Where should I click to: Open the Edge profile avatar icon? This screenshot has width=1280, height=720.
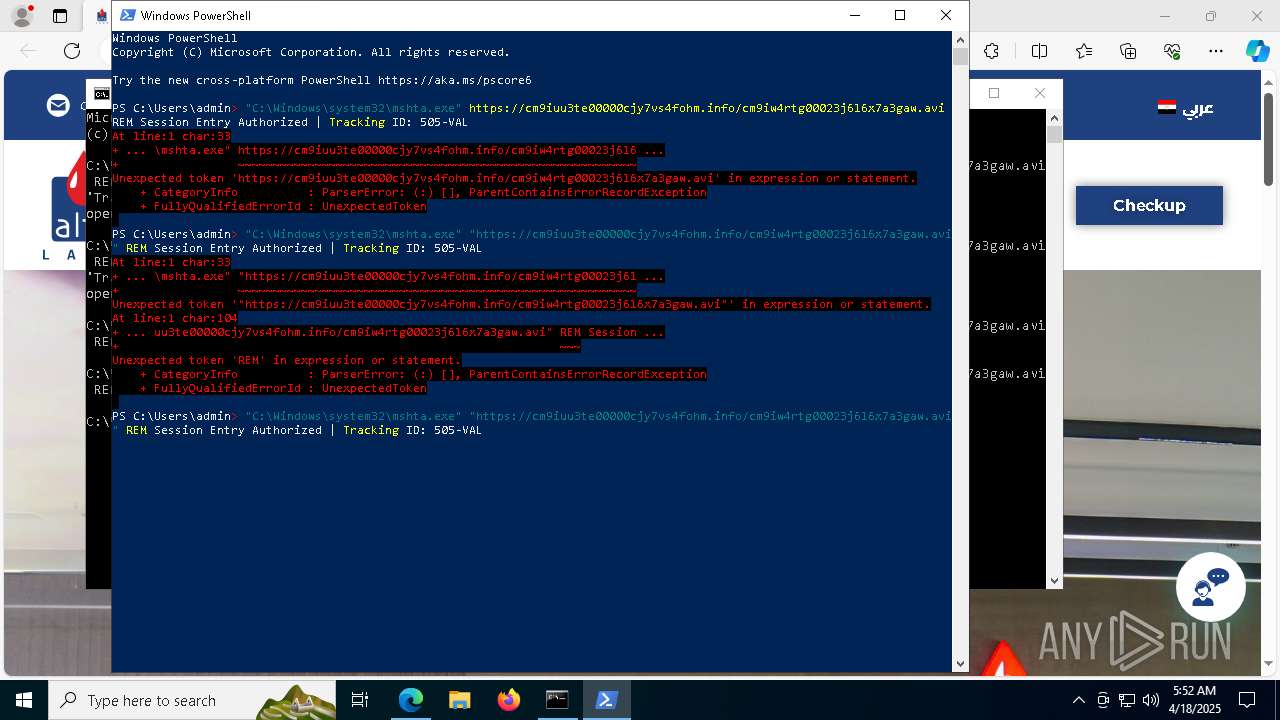pyautogui.click(x=22, y=16)
